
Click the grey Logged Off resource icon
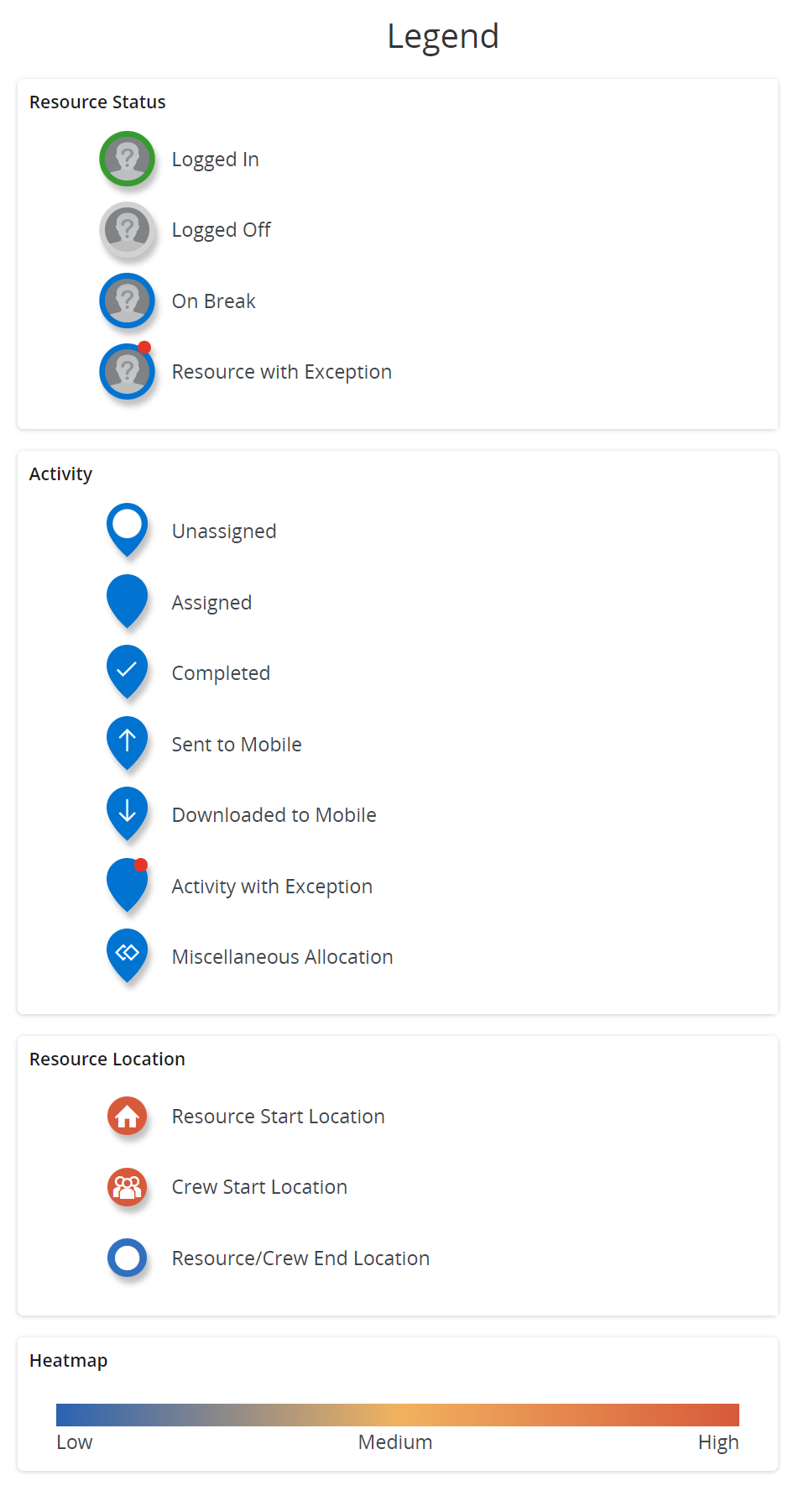[x=127, y=229]
